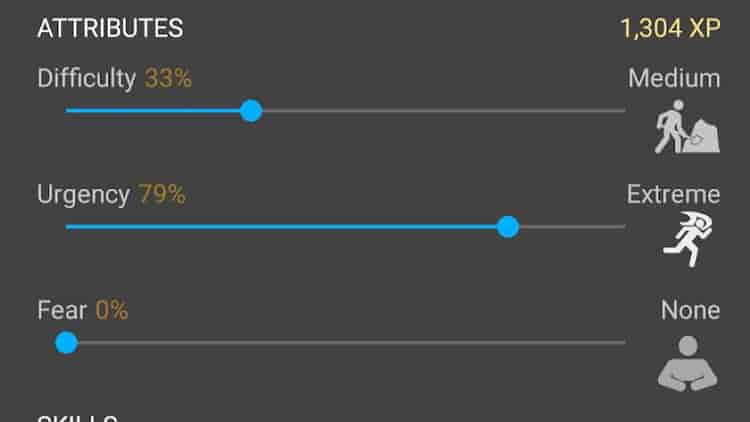Click the Difficulty slider's unfilled gray track

click(440, 110)
